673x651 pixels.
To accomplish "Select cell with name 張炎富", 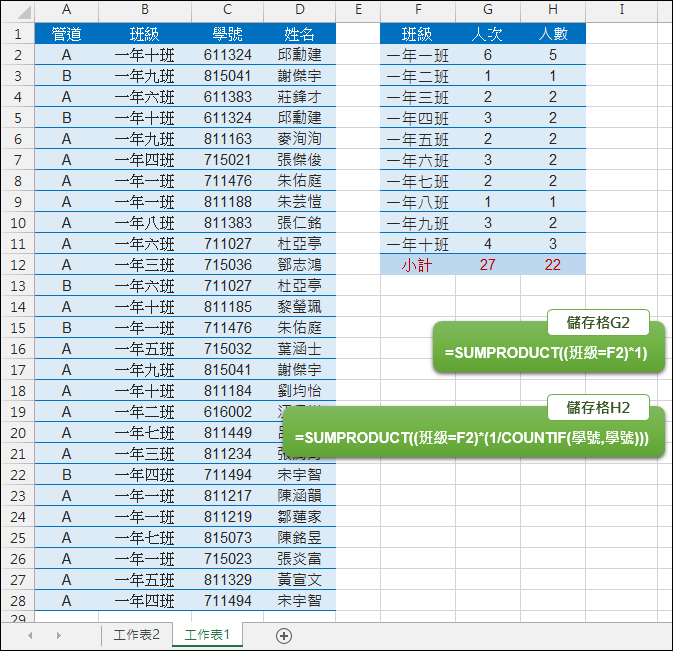I will 300,559.
